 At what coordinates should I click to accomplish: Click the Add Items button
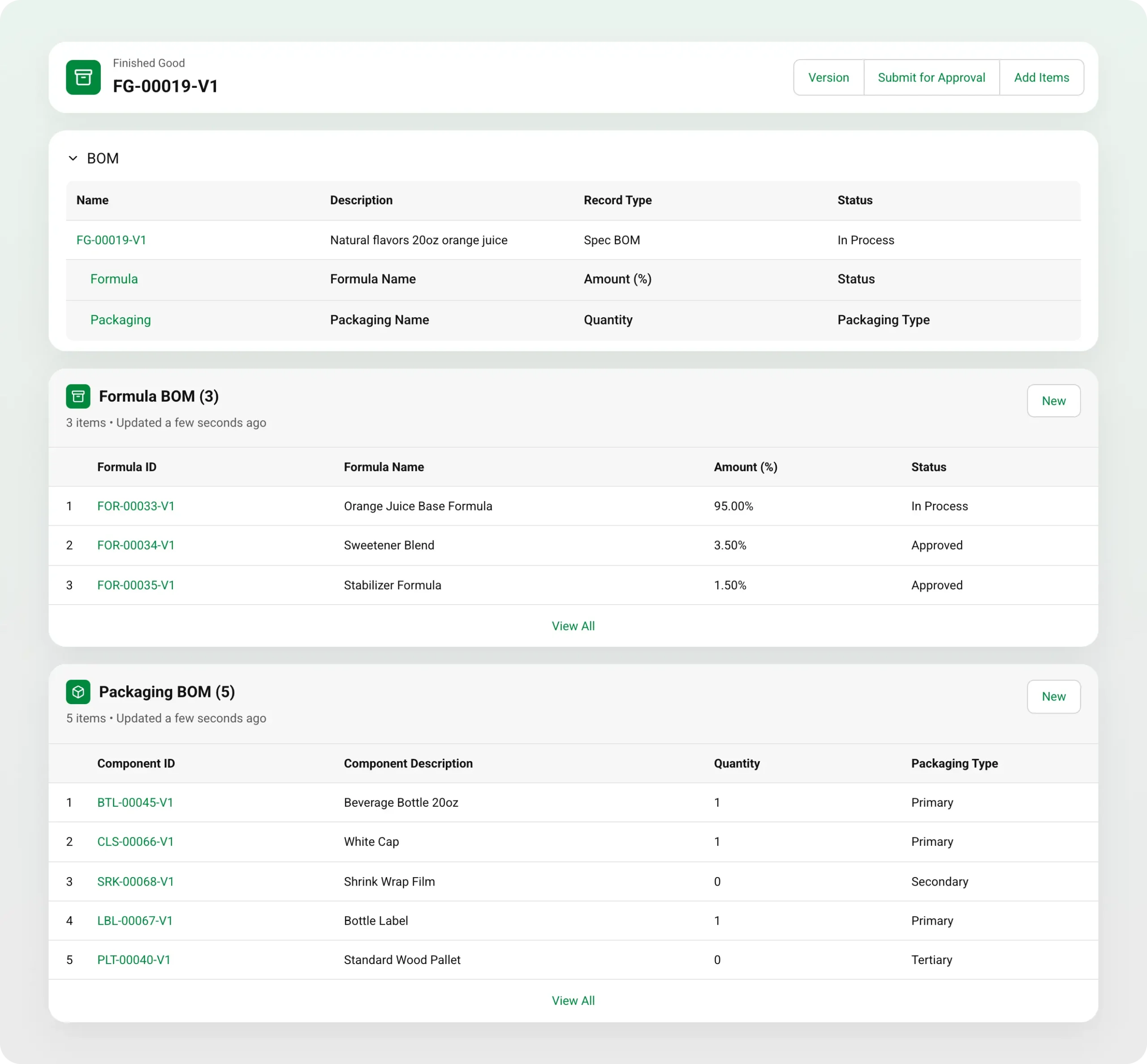[1041, 77]
